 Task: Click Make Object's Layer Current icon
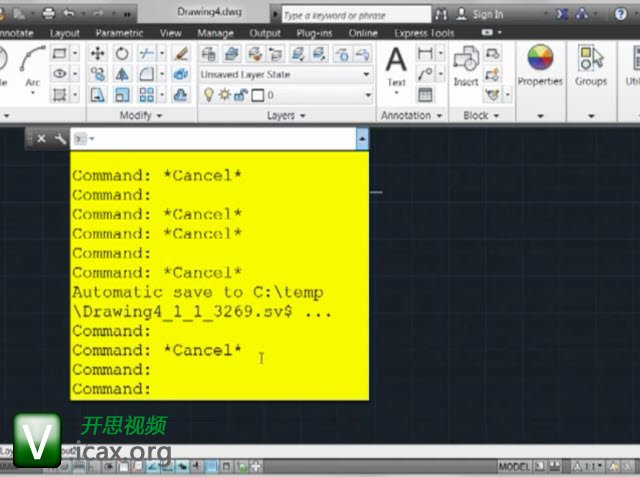pos(232,54)
